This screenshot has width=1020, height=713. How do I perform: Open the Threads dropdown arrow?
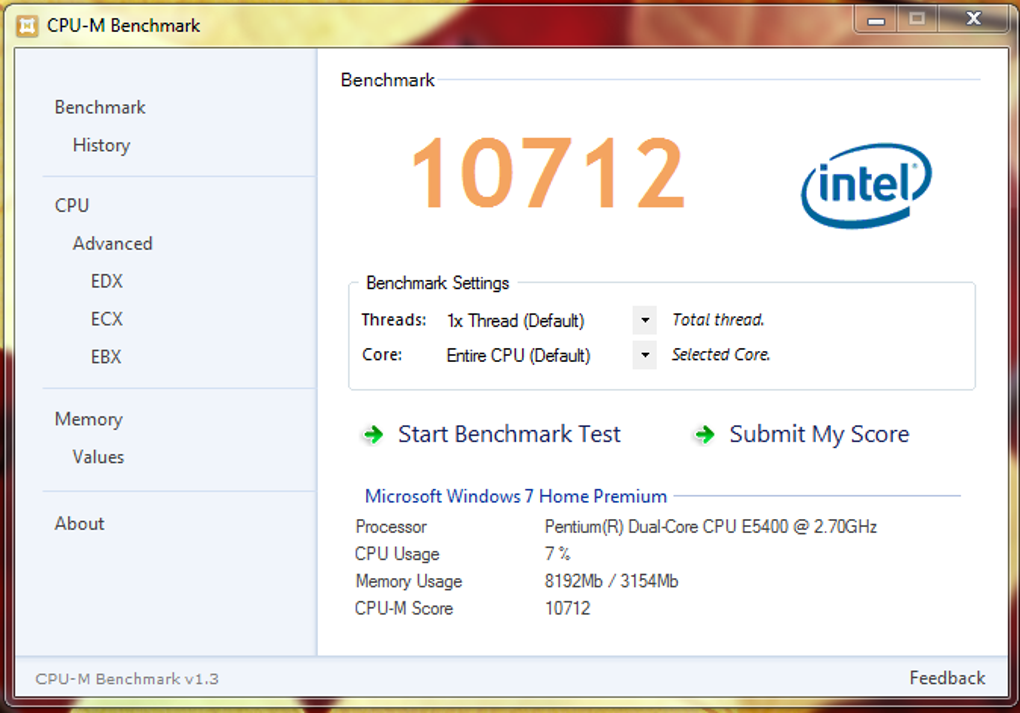click(645, 320)
